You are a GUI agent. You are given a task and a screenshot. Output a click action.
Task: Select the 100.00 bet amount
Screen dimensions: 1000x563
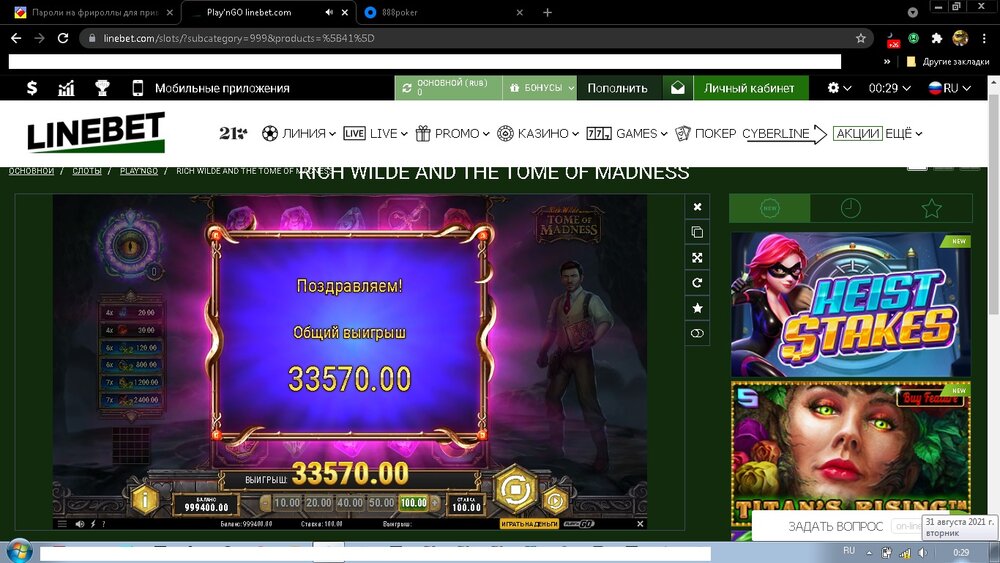click(413, 503)
